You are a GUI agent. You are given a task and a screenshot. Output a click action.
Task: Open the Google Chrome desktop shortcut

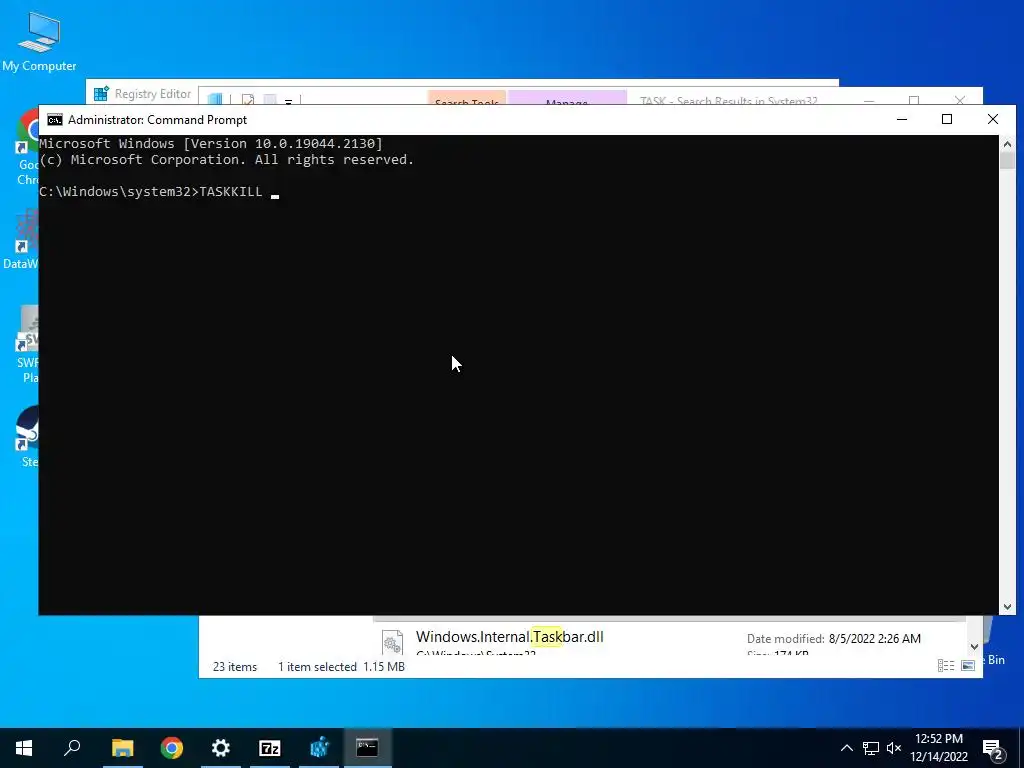coord(27,147)
